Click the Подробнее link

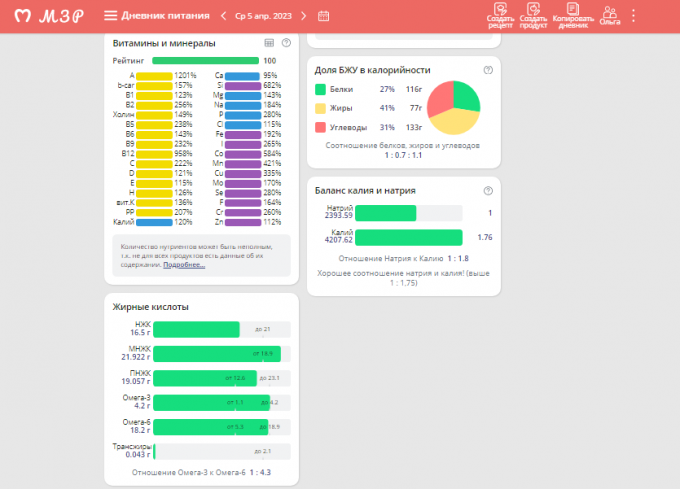(184, 265)
